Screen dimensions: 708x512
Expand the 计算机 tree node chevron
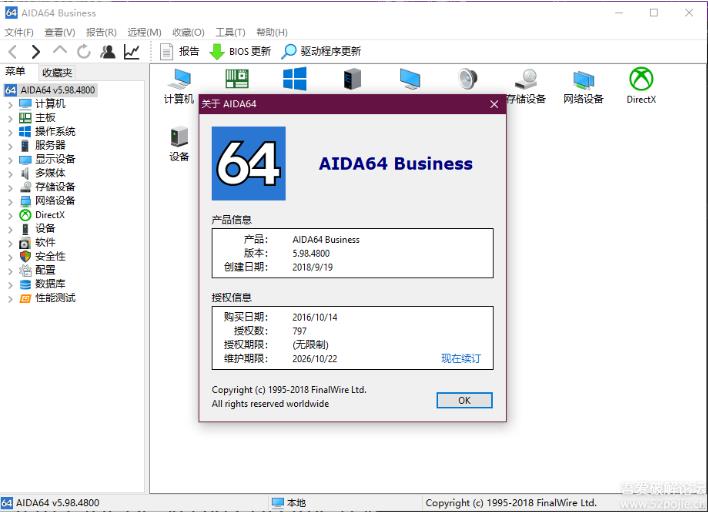point(10,105)
